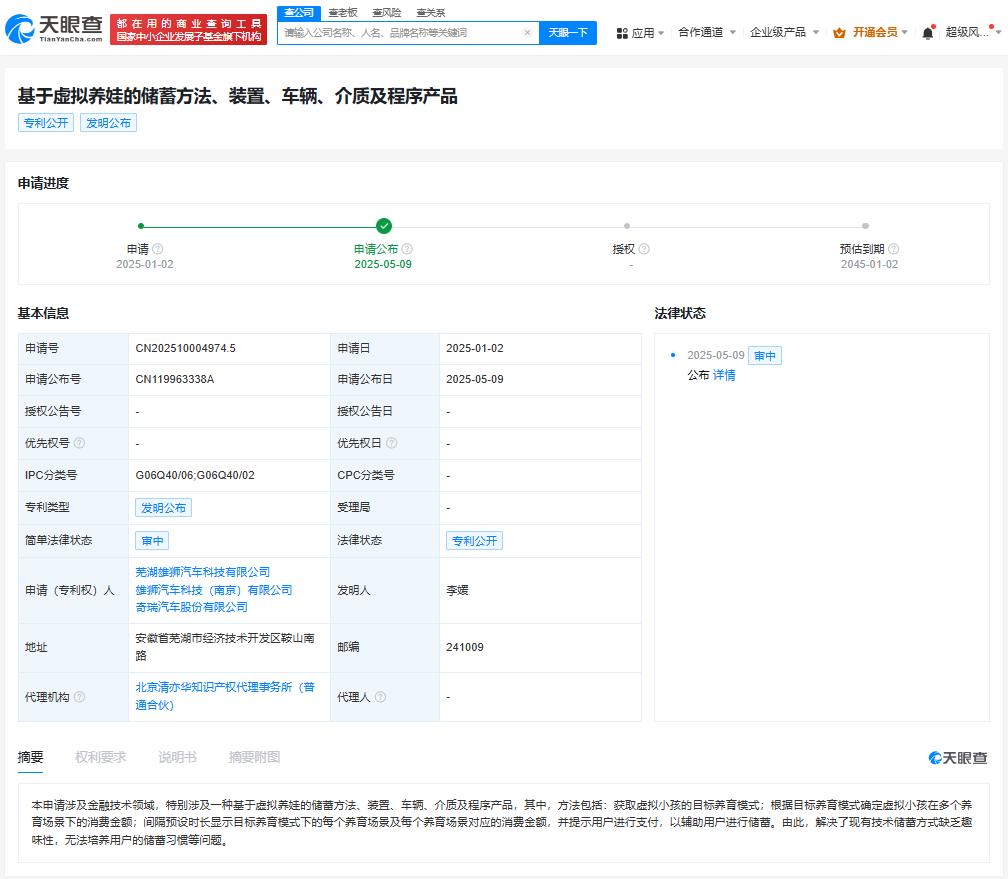Image resolution: width=1008 pixels, height=879 pixels.
Task: Click help icon beside 预估到期
Action: coord(893,249)
